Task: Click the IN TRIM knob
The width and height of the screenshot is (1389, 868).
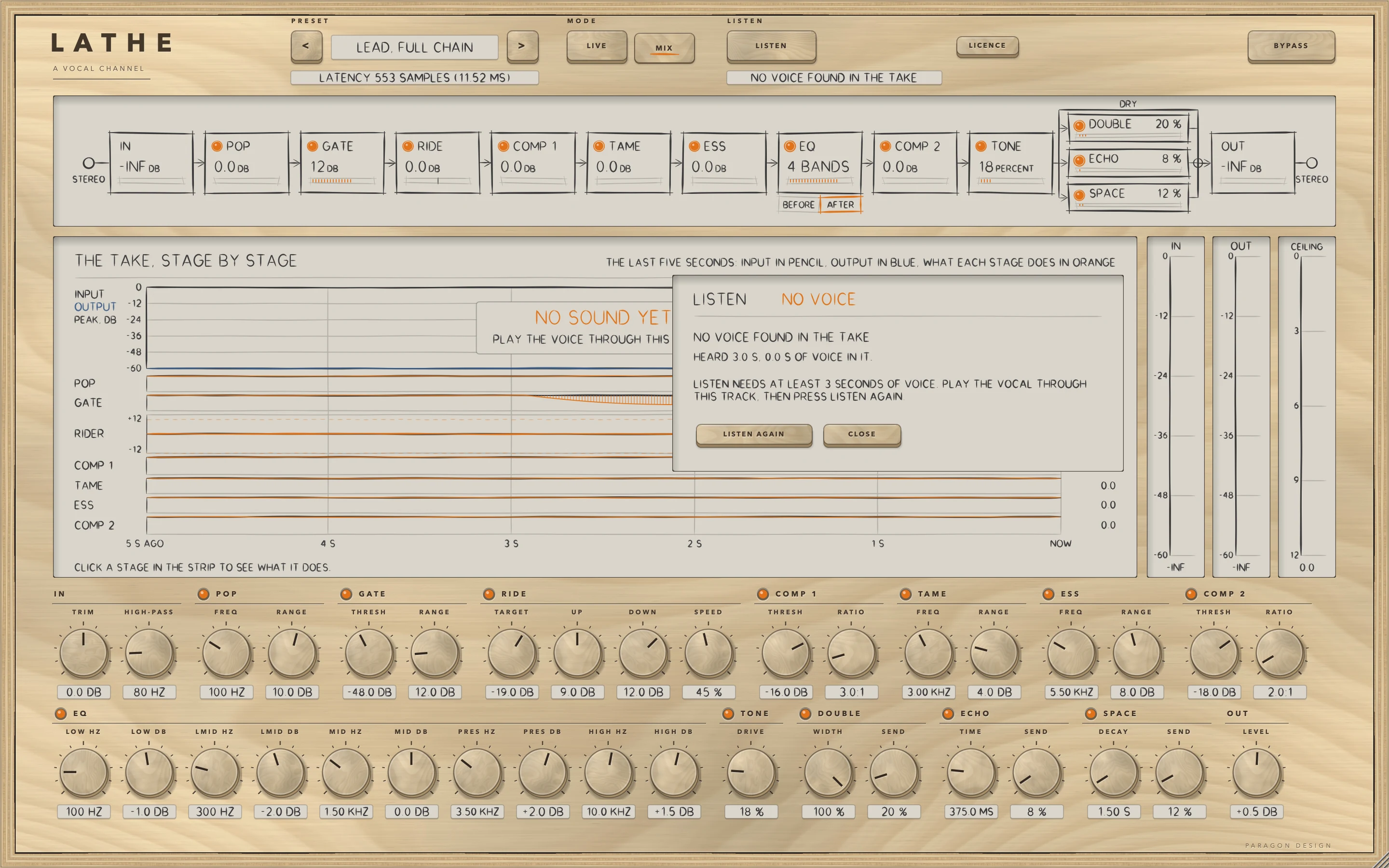Action: point(83,653)
